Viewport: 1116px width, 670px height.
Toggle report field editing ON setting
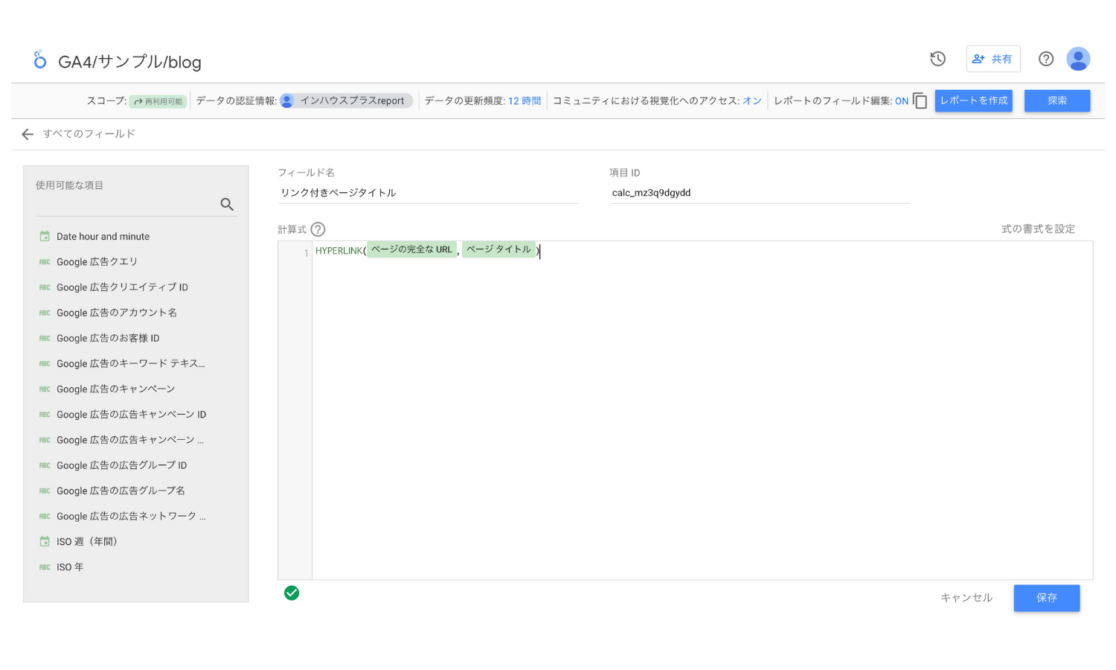901,101
